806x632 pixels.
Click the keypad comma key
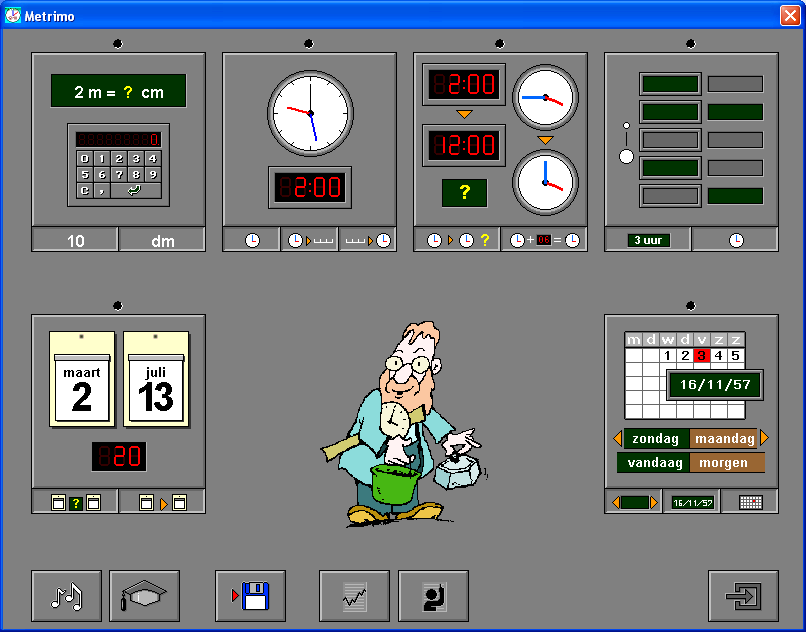pos(102,190)
